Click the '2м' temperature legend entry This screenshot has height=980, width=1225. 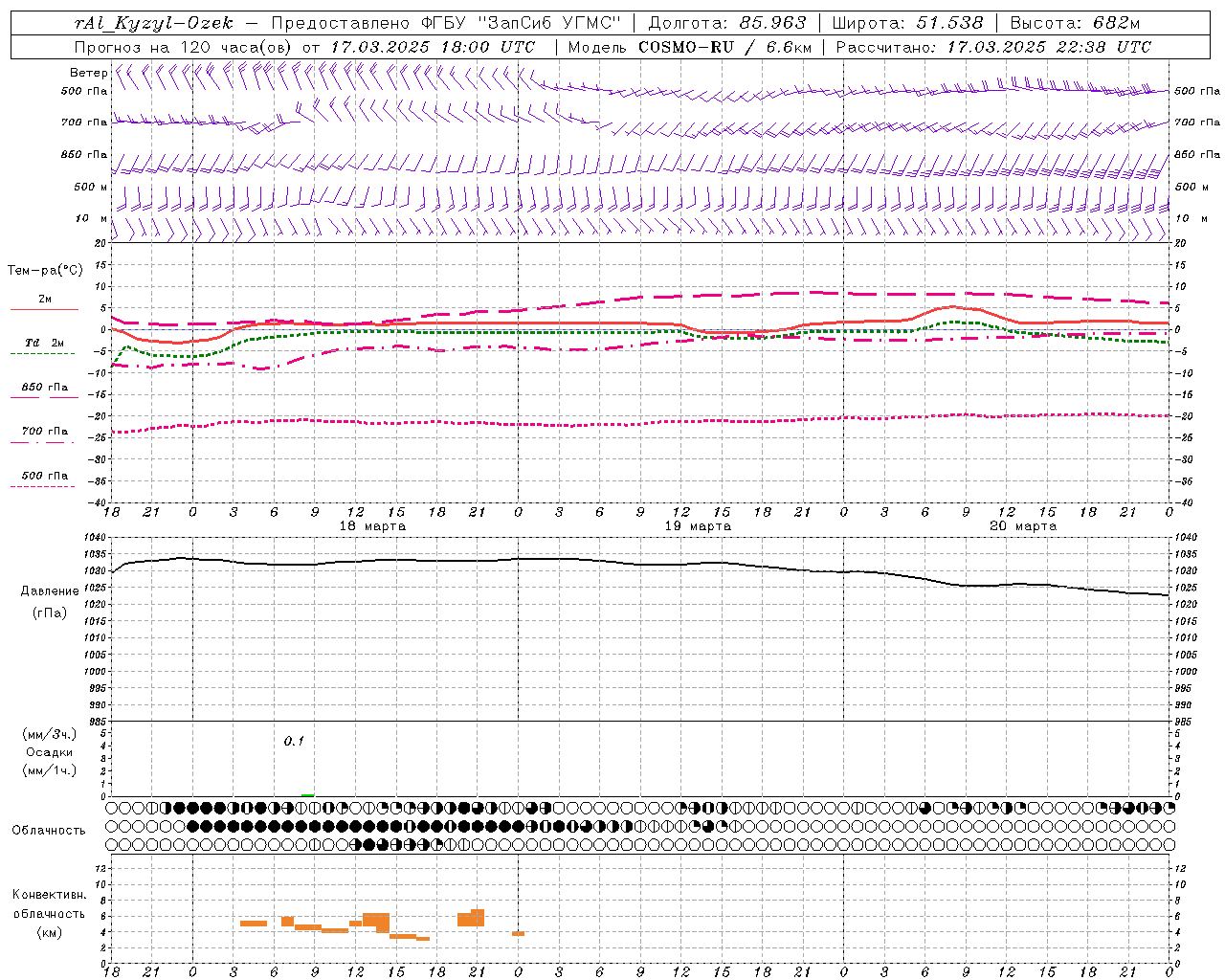pos(45,299)
